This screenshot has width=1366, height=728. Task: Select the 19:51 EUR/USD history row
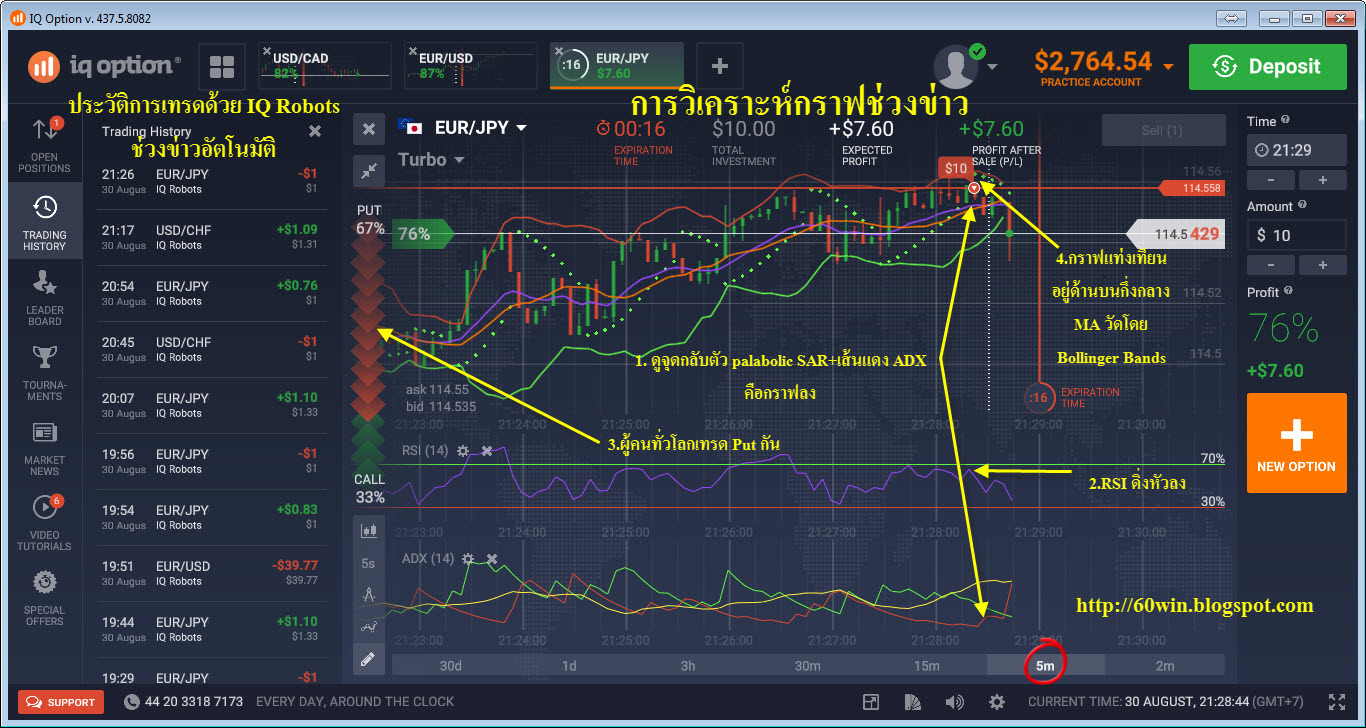pyautogui.click(x=210, y=573)
